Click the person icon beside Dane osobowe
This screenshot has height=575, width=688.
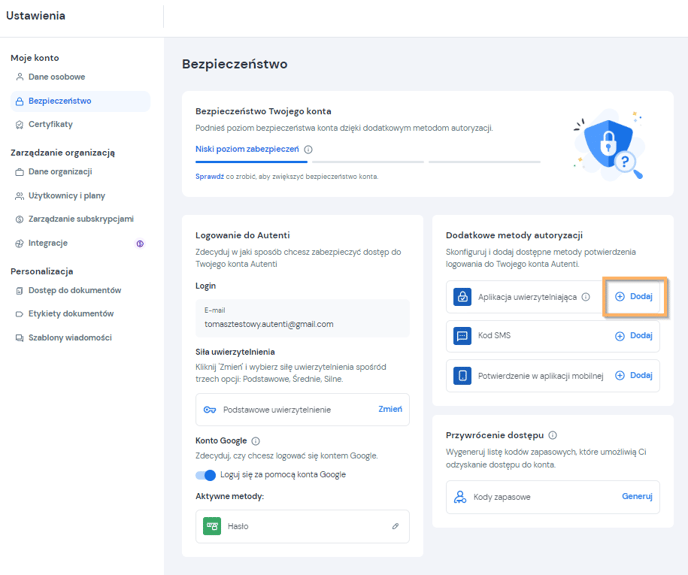point(19,77)
